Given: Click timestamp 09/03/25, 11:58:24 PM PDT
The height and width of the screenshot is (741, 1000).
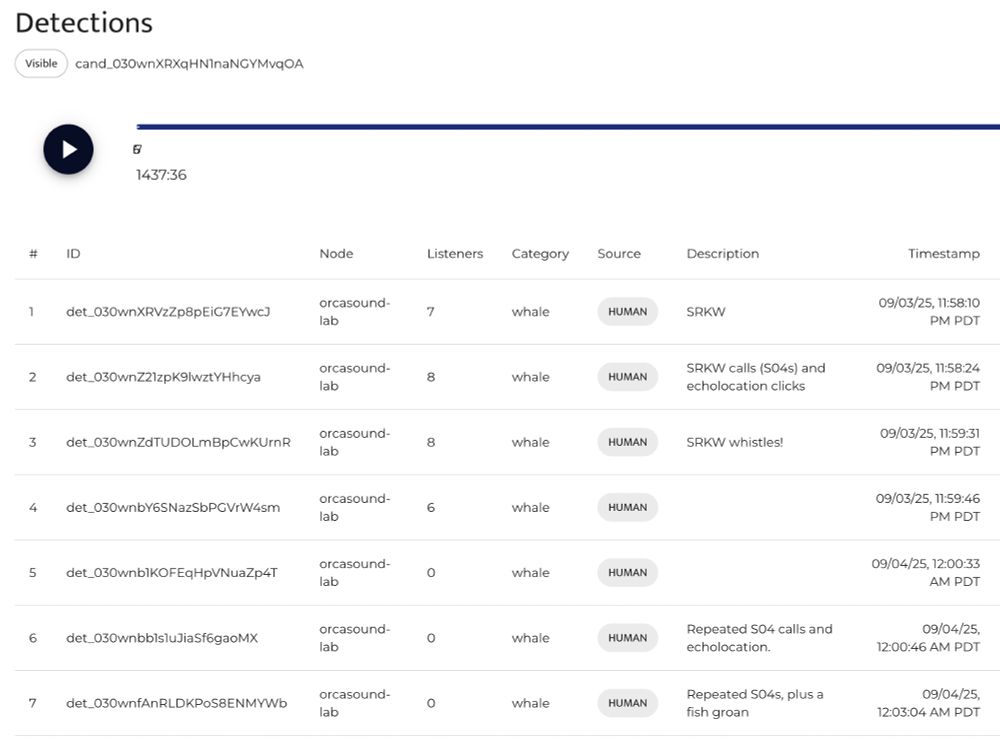Looking at the screenshot, I should (928, 377).
